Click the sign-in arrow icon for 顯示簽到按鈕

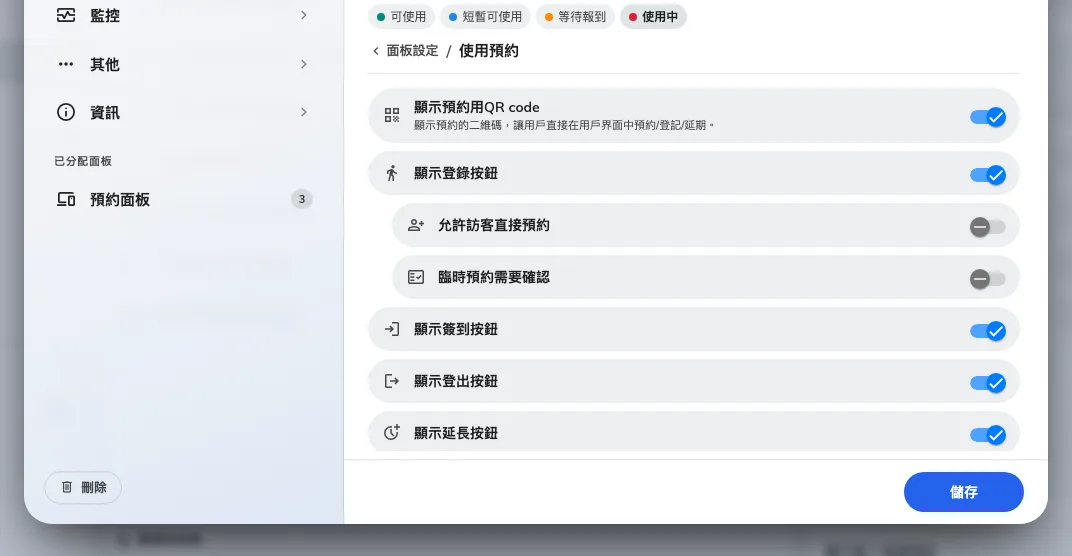click(392, 329)
